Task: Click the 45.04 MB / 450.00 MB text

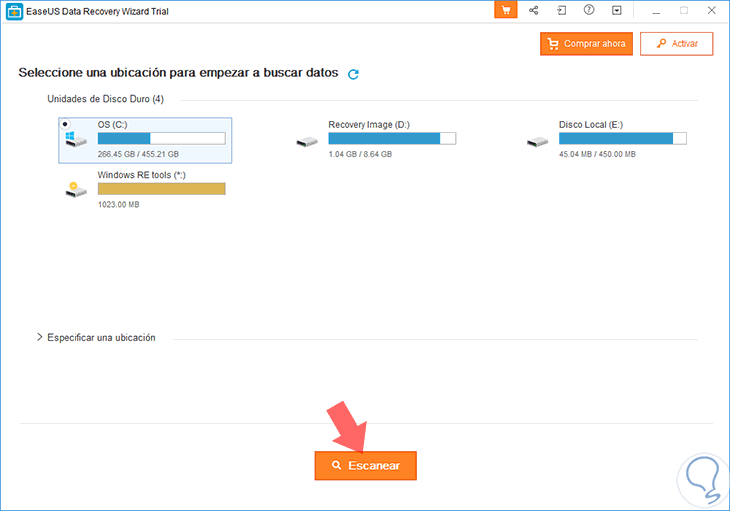Action: 597,154
